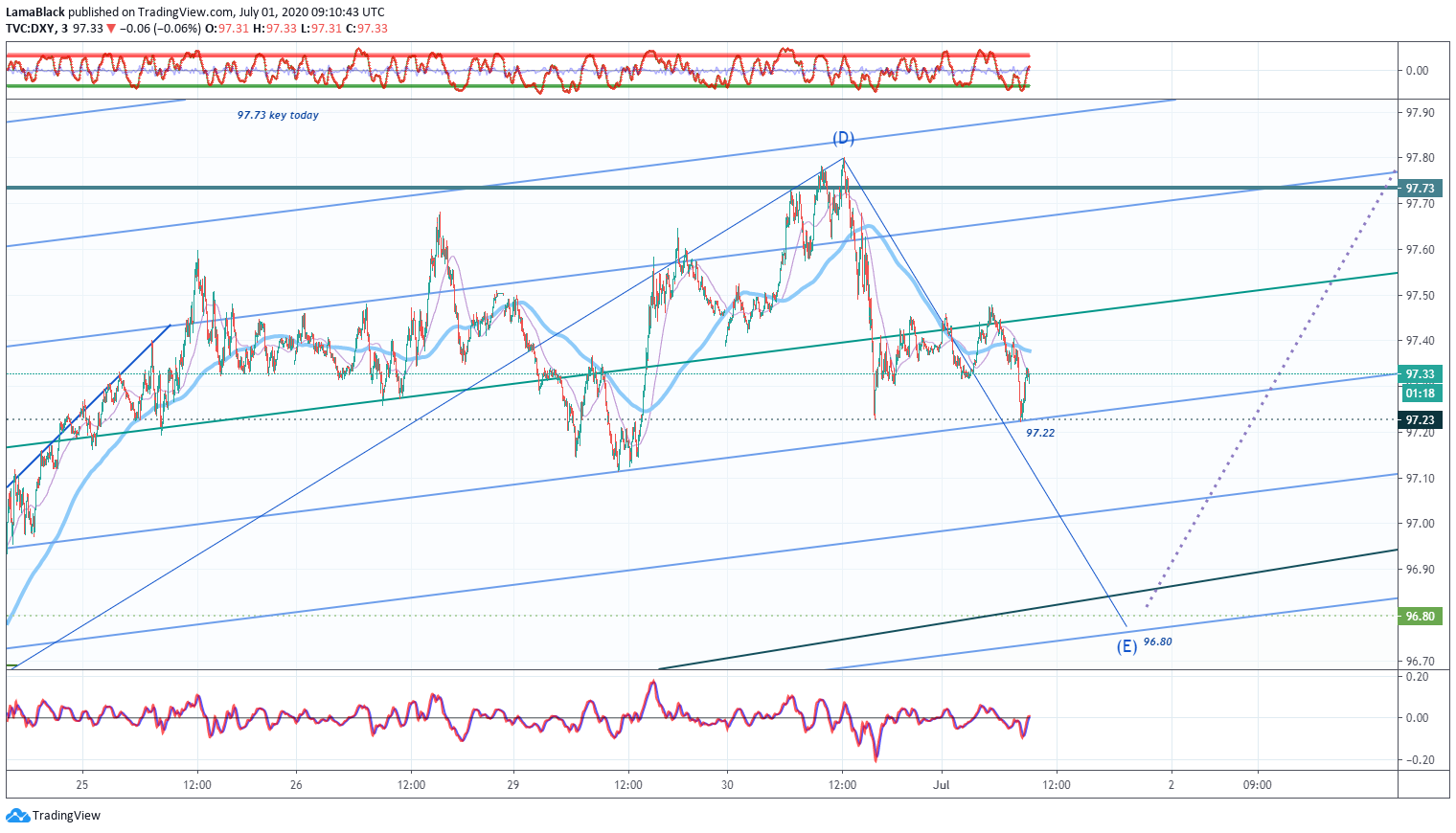Click the red down-triangle change indicator
The height and width of the screenshot is (833, 1456).
(111, 29)
